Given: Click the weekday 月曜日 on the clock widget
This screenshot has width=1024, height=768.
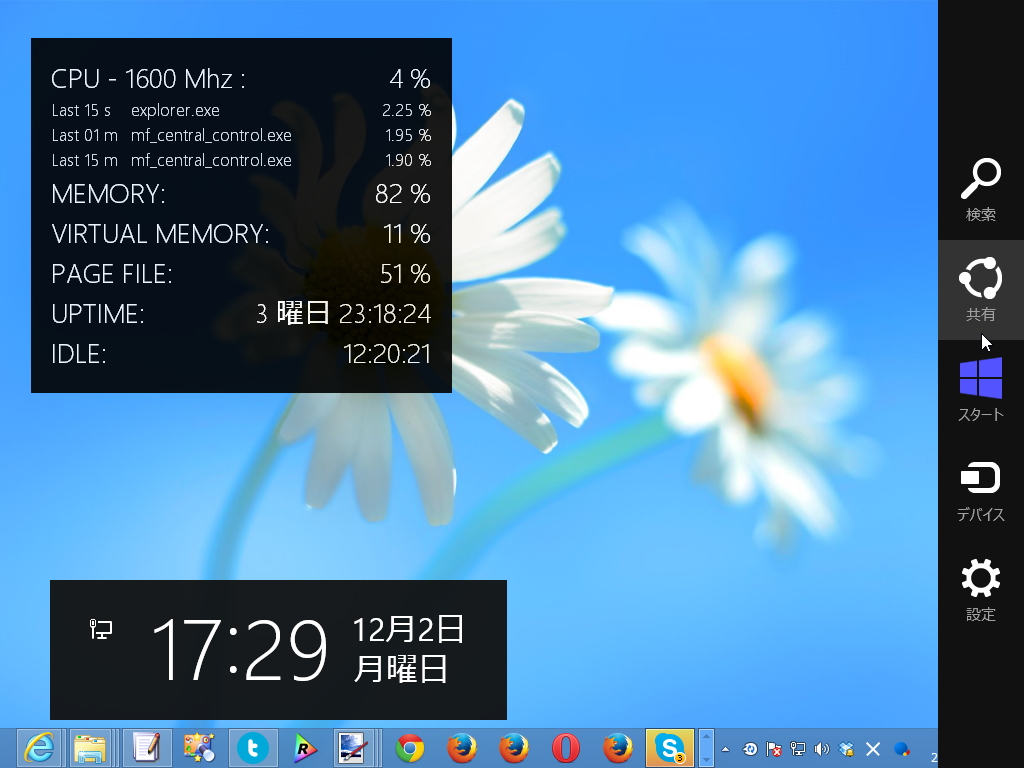Looking at the screenshot, I should click(401, 668).
